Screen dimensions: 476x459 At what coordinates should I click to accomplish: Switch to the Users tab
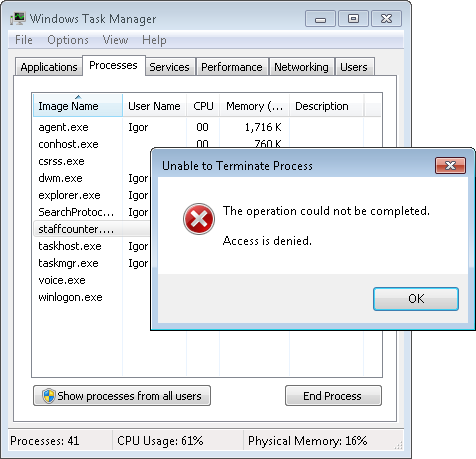click(354, 67)
